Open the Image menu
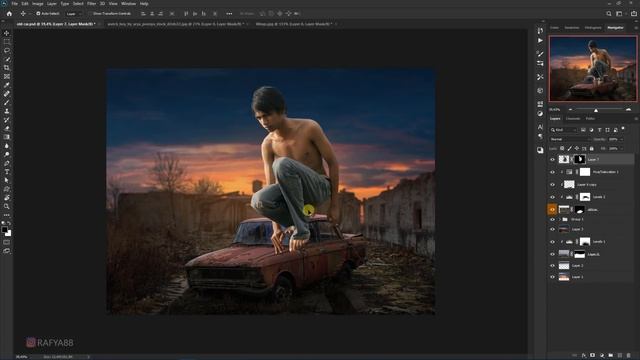Image resolution: width=640 pixels, height=360 pixels. tap(38, 4)
